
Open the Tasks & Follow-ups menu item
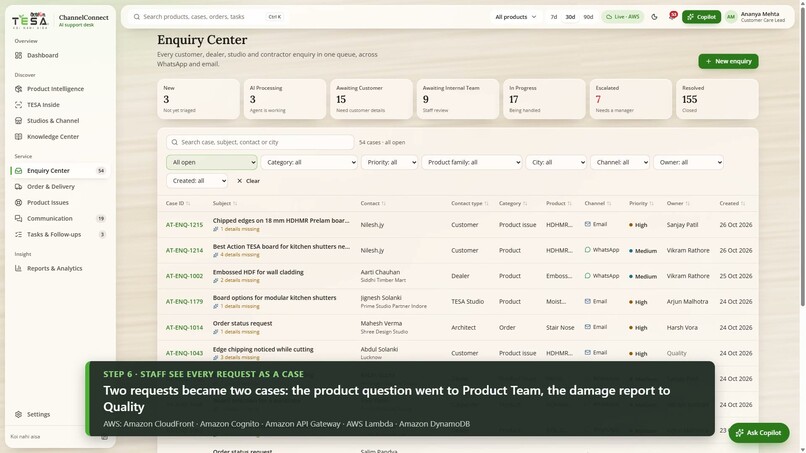[x=60, y=234]
